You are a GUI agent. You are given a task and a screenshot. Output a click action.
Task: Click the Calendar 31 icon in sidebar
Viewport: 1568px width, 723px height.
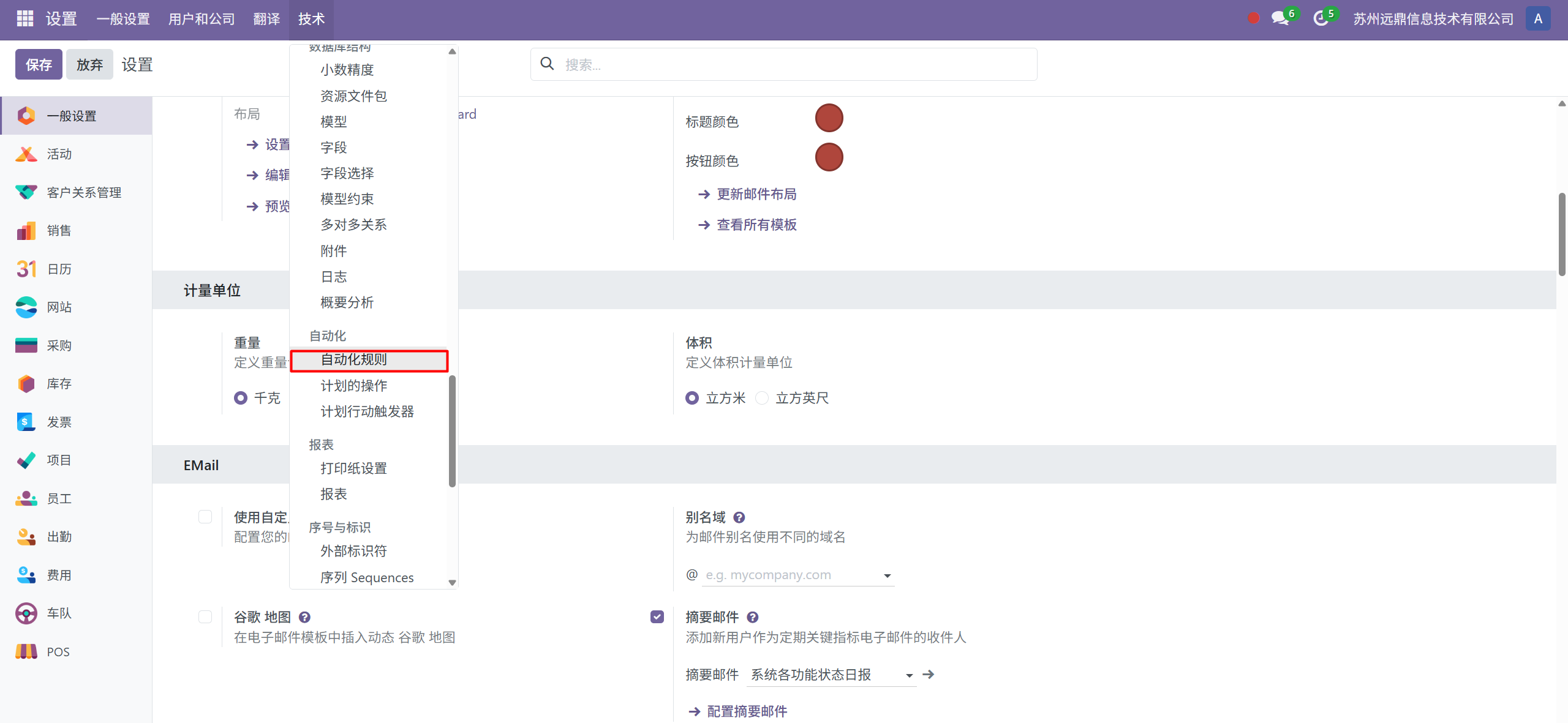click(x=26, y=269)
